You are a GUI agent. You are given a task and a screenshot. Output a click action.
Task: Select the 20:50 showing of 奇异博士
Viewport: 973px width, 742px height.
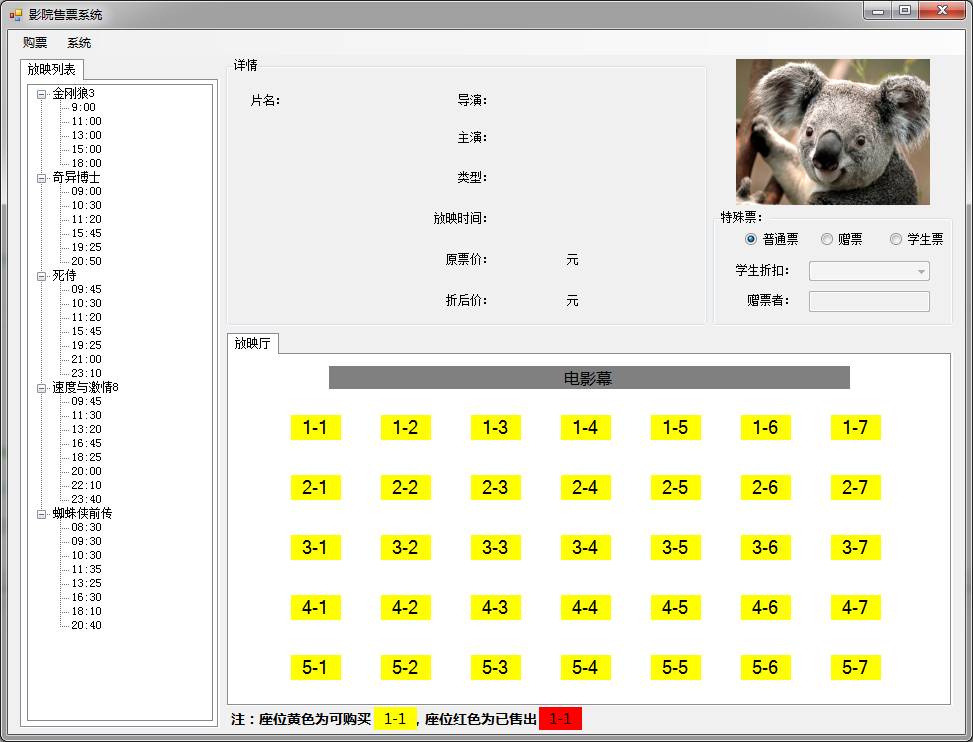click(86, 261)
